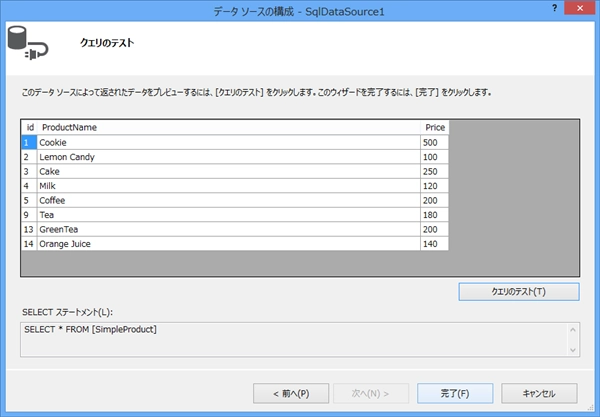Click the data source plug icon
The image size is (600, 417).
click(28, 43)
